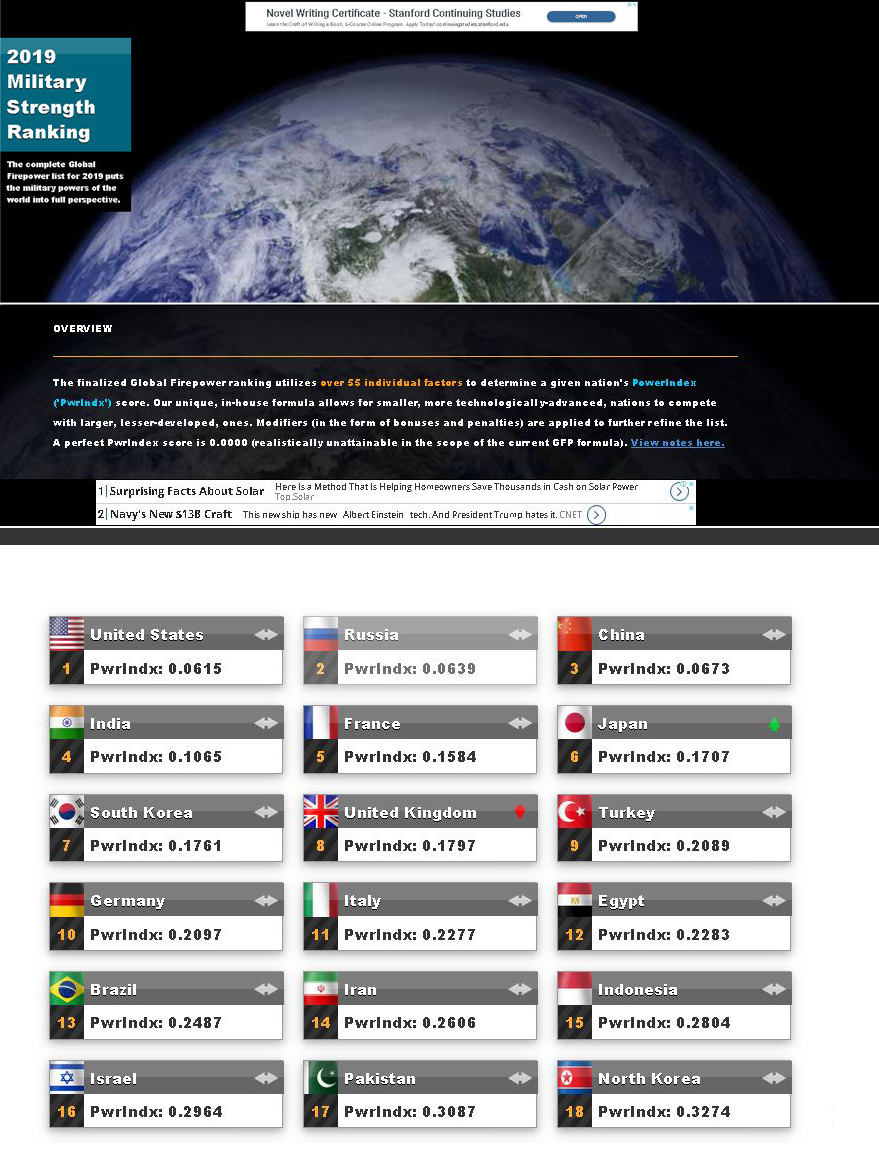Click the Germany unchanged-rank arrows icon
Image resolution: width=879 pixels, height=1163 pixels.
[x=266, y=900]
